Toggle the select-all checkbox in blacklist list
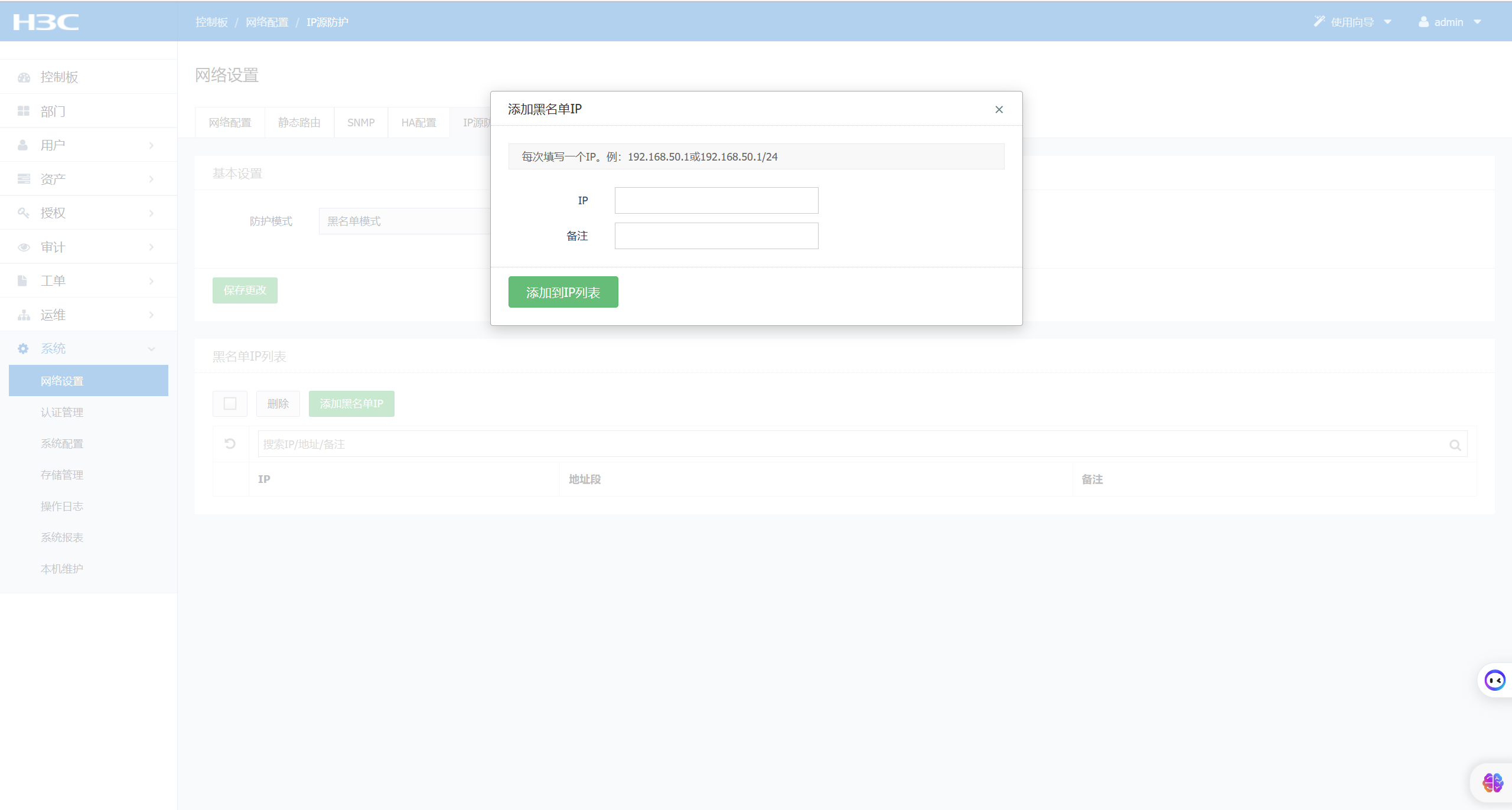Screen dimensions: 1512x810 230,404
